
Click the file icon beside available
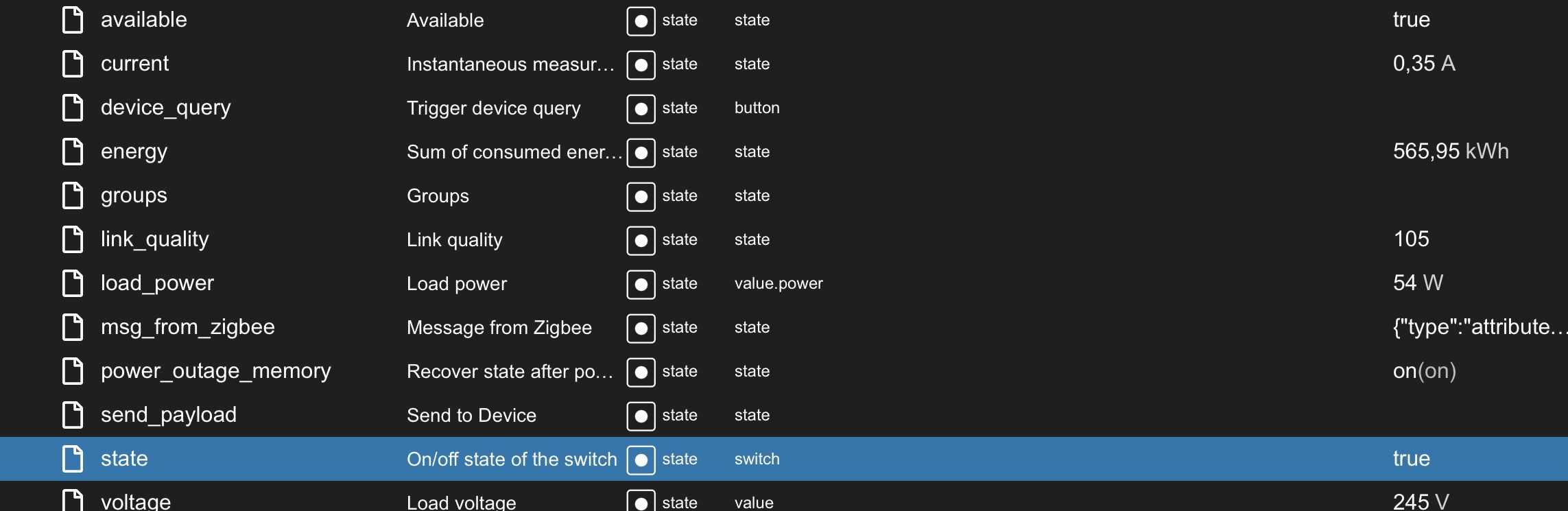pyautogui.click(x=73, y=20)
